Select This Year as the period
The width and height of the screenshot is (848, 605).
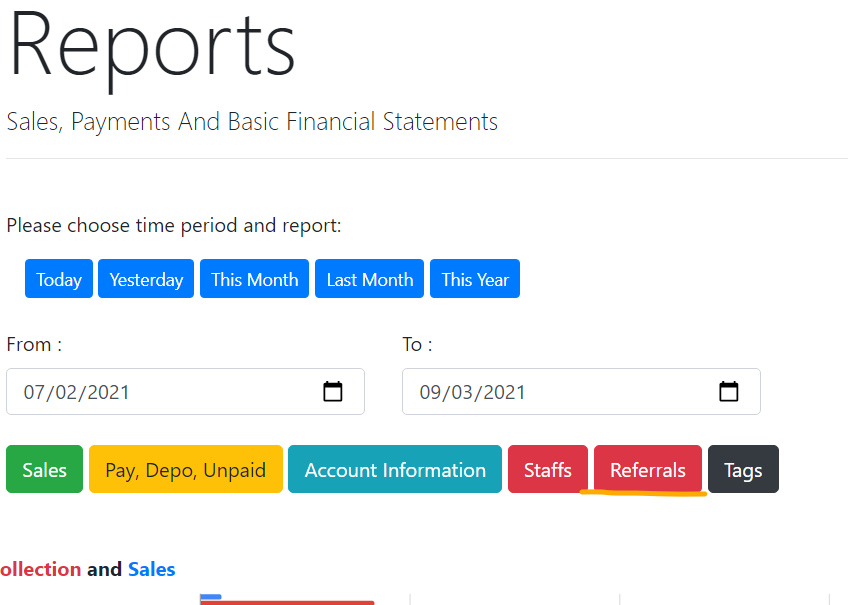pos(475,279)
